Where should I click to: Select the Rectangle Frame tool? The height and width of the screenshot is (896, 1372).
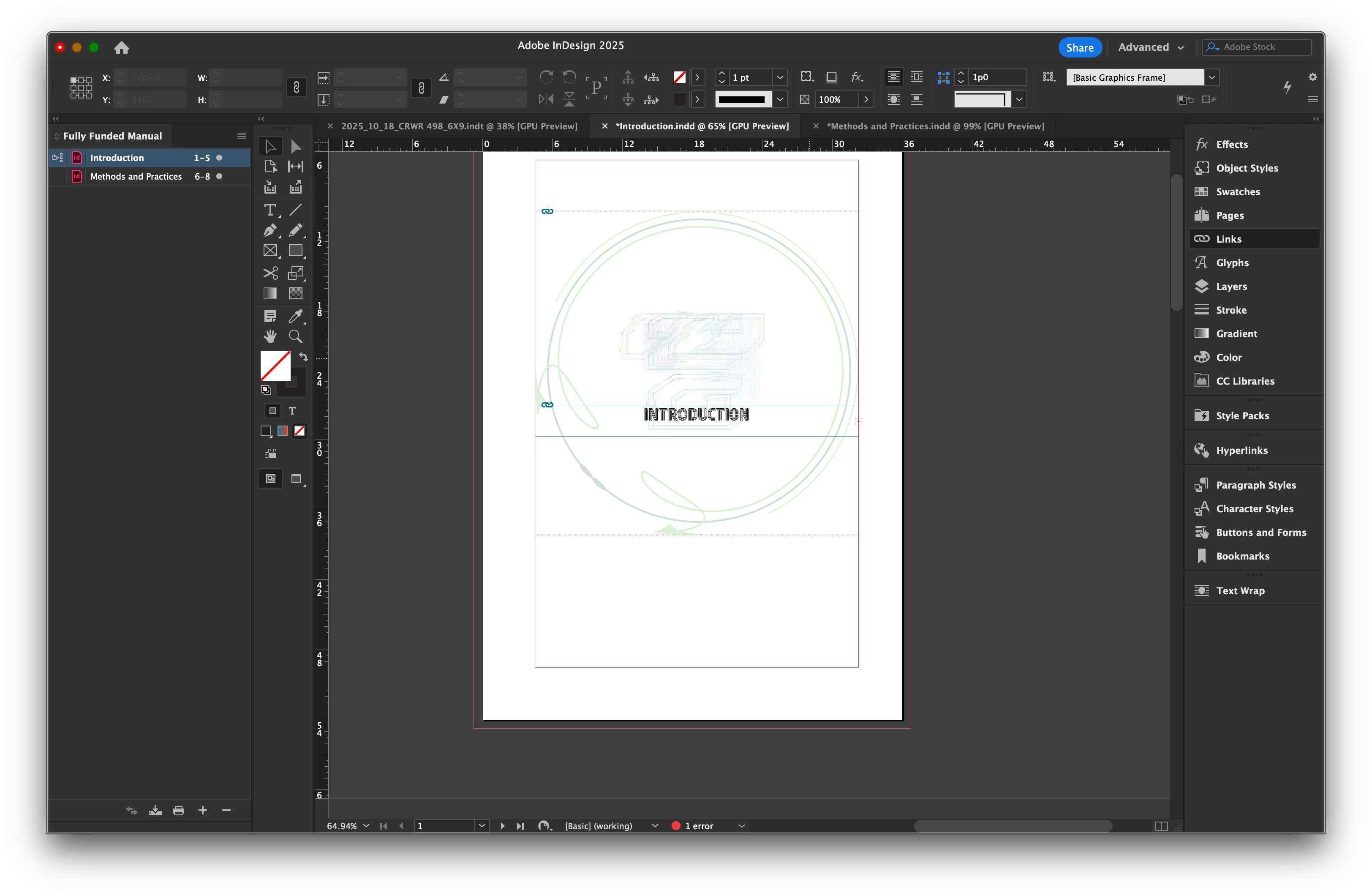[x=270, y=251]
